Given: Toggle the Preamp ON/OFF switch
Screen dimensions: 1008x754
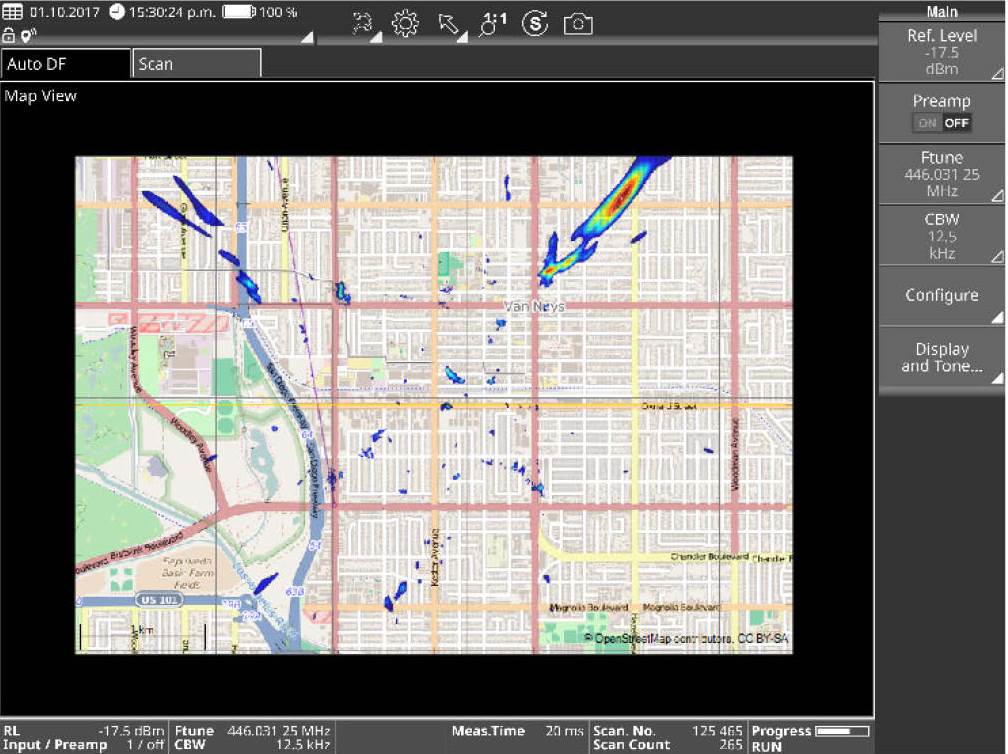Looking at the screenshot, I should [941, 123].
